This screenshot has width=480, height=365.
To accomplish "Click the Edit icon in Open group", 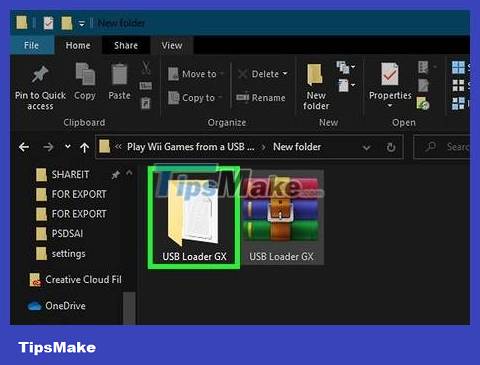I will point(423,86).
